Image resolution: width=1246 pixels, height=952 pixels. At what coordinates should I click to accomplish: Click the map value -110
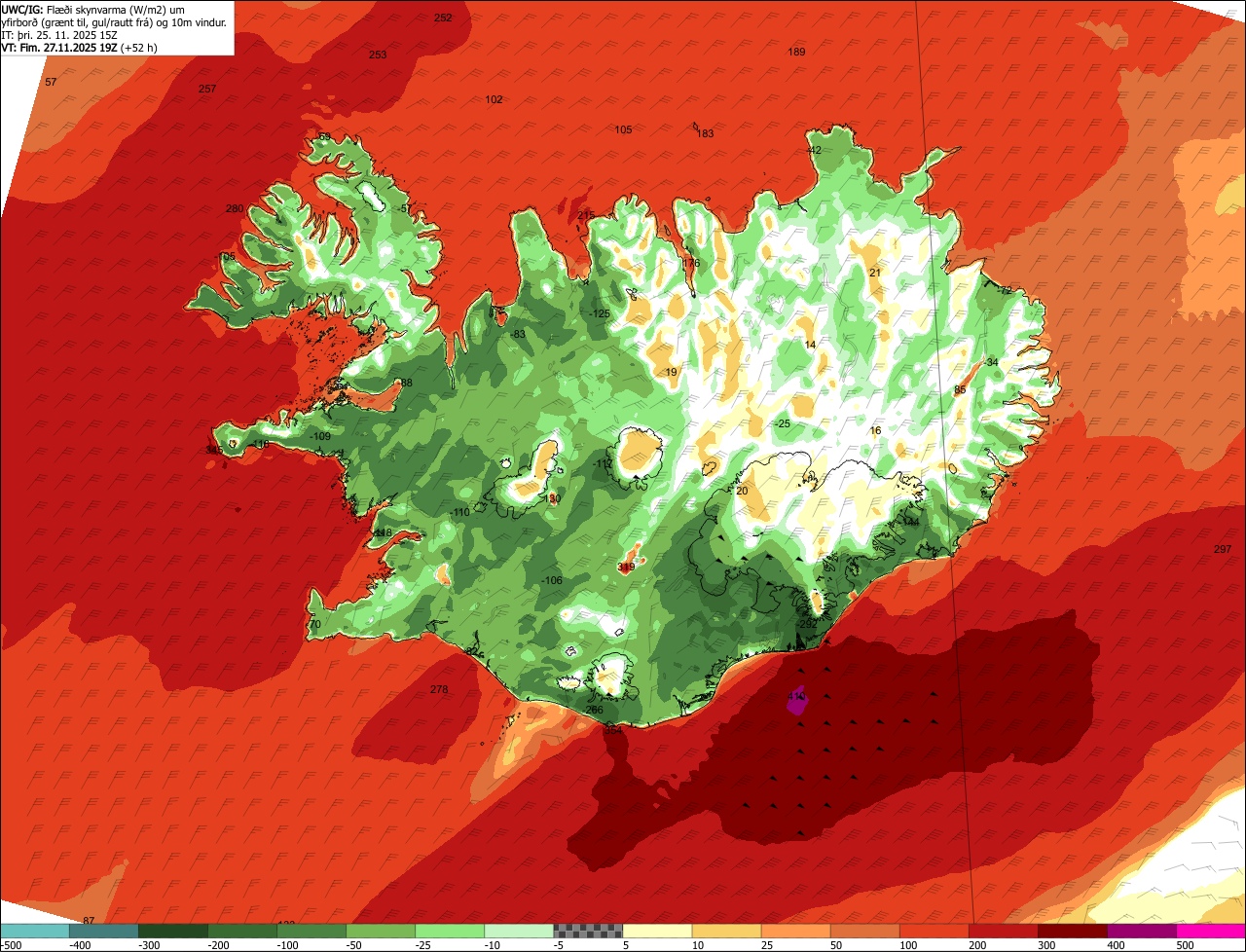[460, 512]
